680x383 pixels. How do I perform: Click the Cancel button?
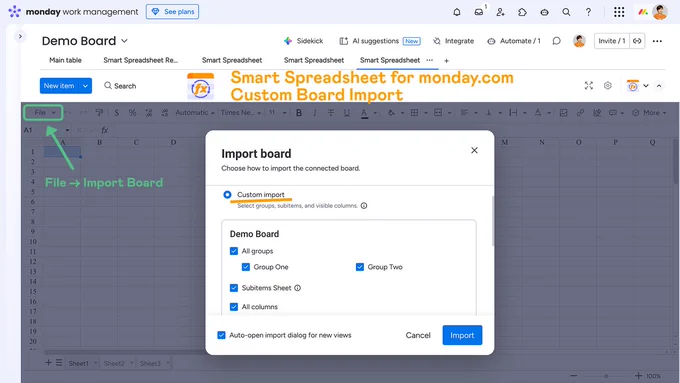pos(418,335)
